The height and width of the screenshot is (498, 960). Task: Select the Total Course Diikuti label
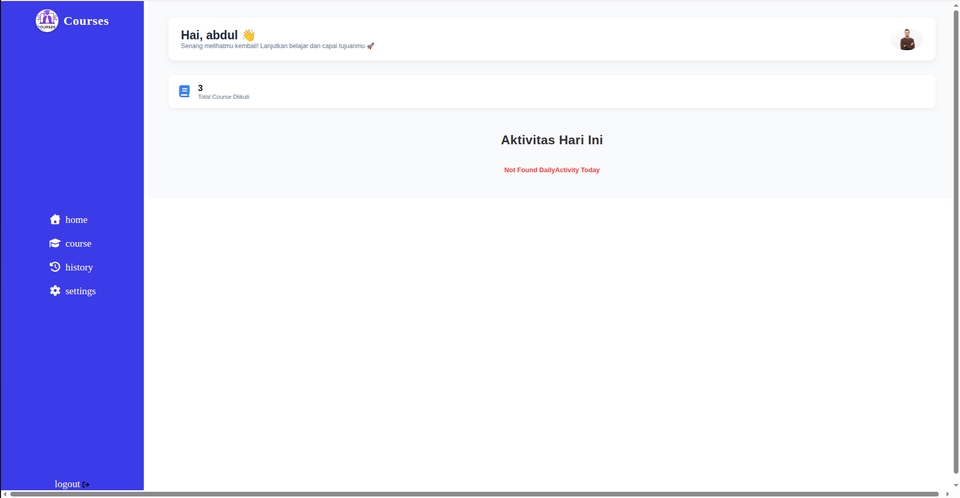click(x=223, y=97)
